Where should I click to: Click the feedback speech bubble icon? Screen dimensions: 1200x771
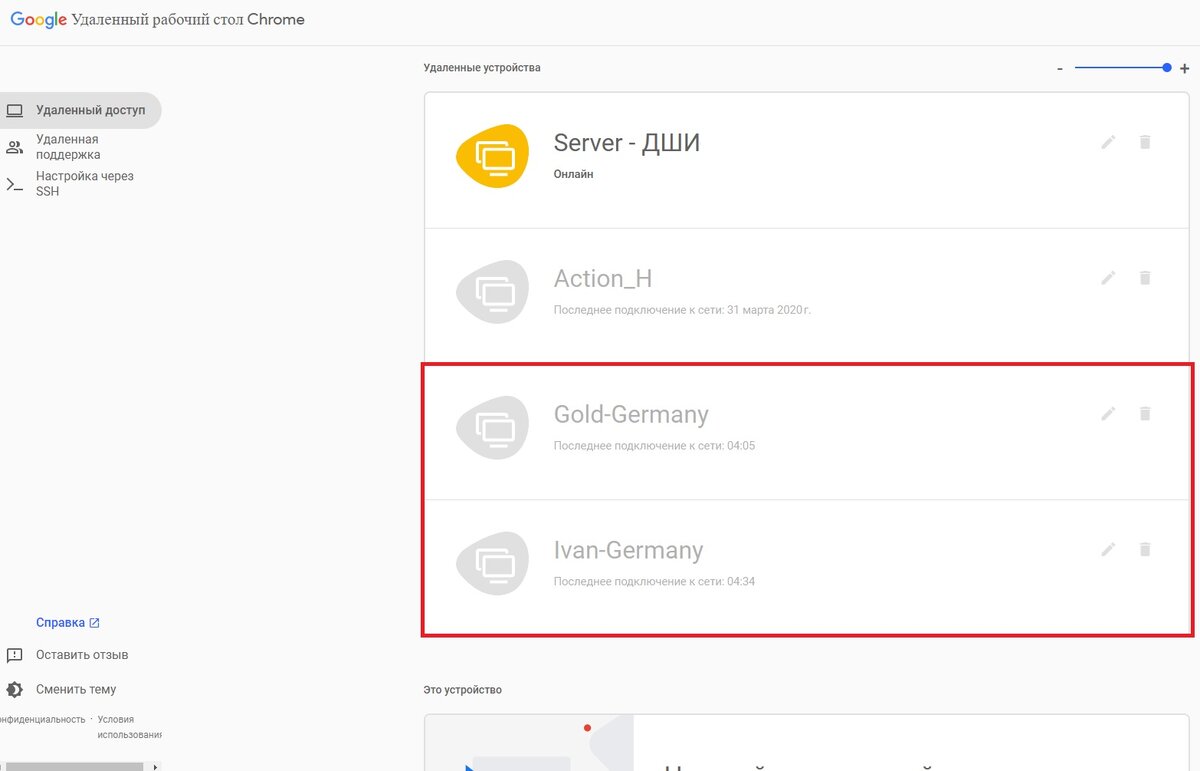(14, 656)
